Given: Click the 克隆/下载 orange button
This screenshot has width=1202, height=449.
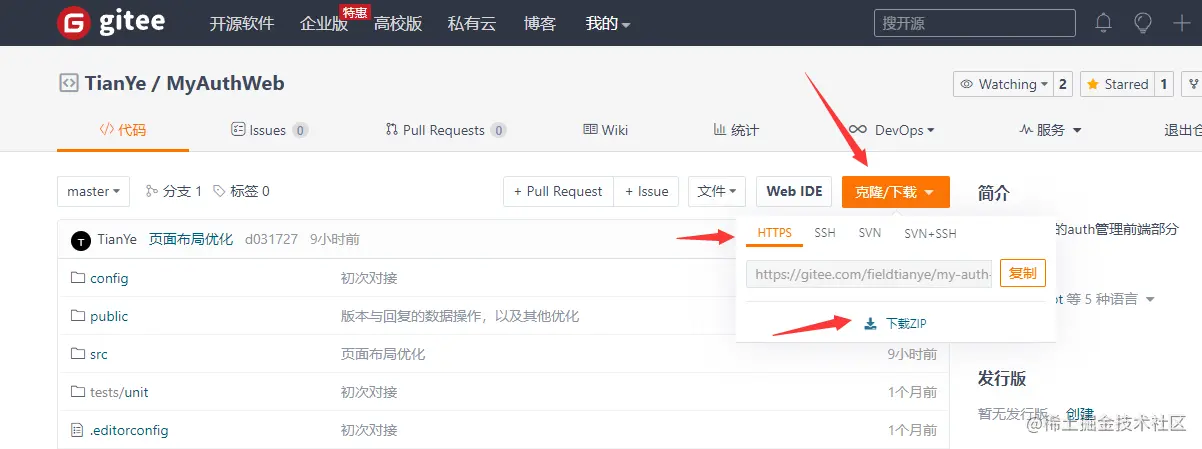Looking at the screenshot, I should point(895,192).
